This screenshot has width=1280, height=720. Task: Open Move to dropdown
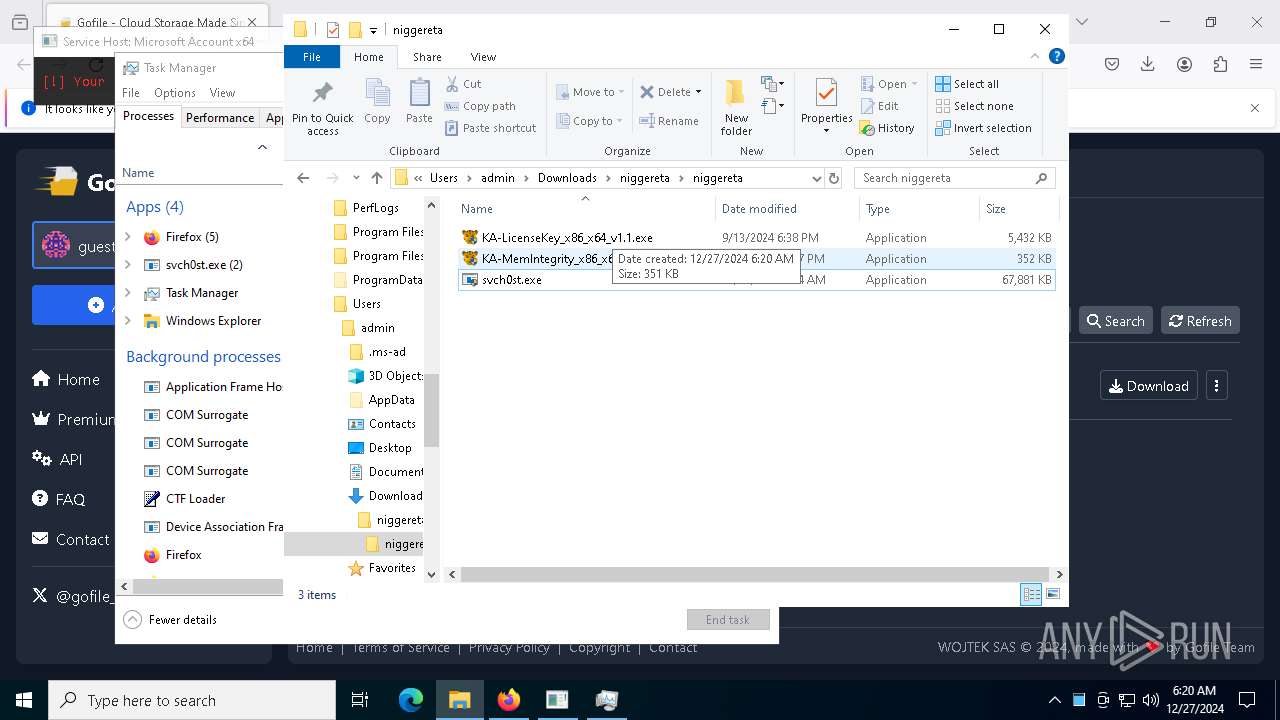point(590,92)
